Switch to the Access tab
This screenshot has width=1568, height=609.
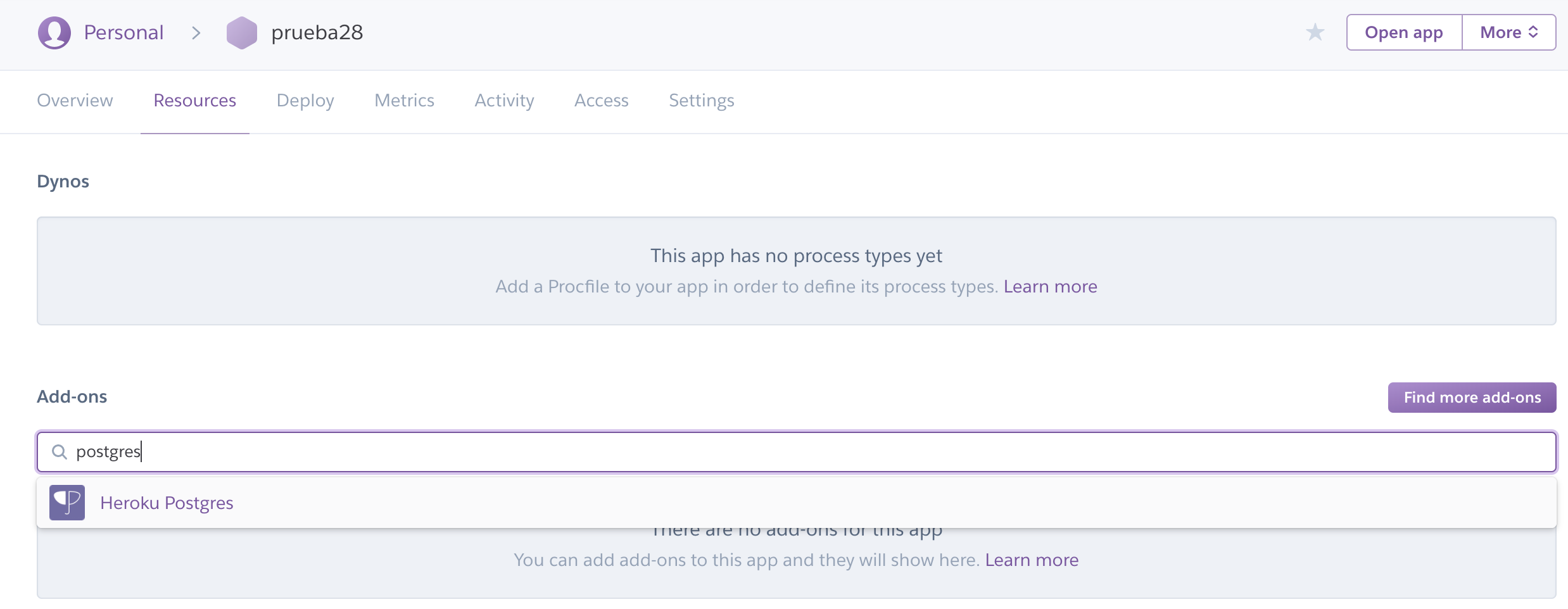(601, 101)
